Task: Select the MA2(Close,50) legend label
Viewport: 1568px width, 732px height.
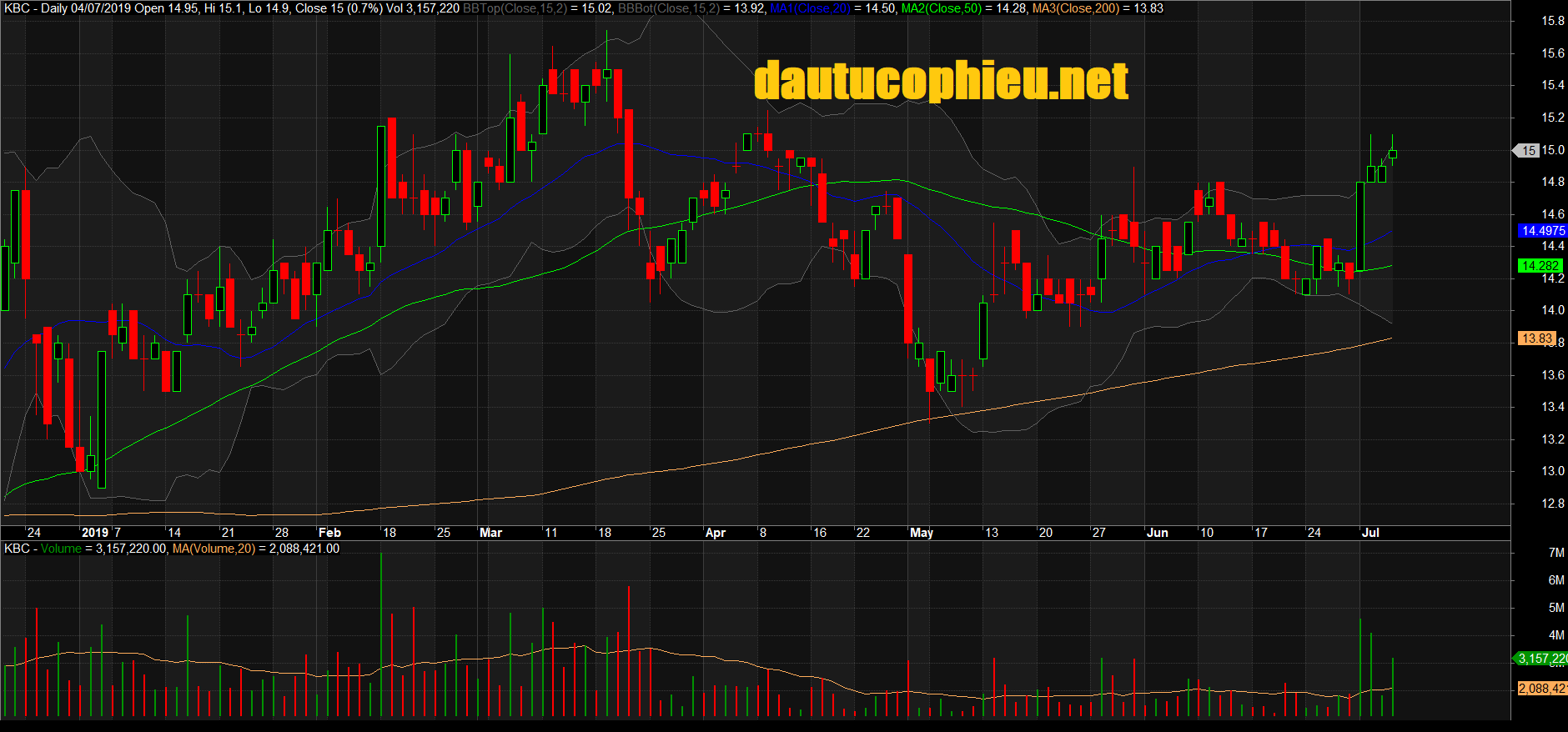Action: pyautogui.click(x=941, y=8)
